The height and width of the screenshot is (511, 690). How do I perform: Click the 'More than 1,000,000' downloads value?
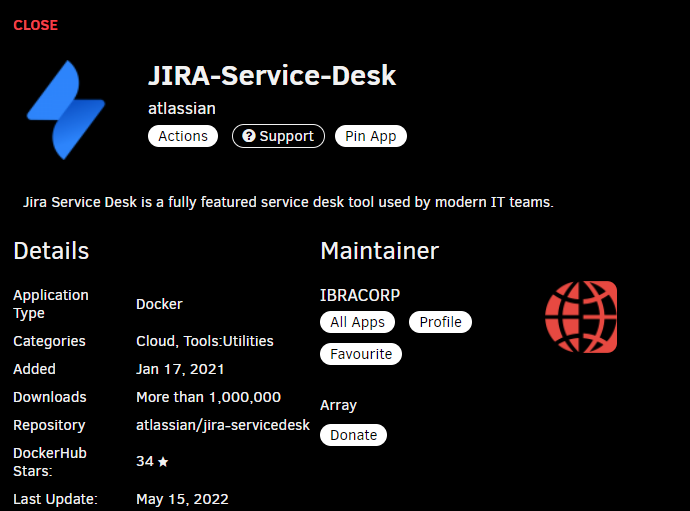tap(209, 397)
